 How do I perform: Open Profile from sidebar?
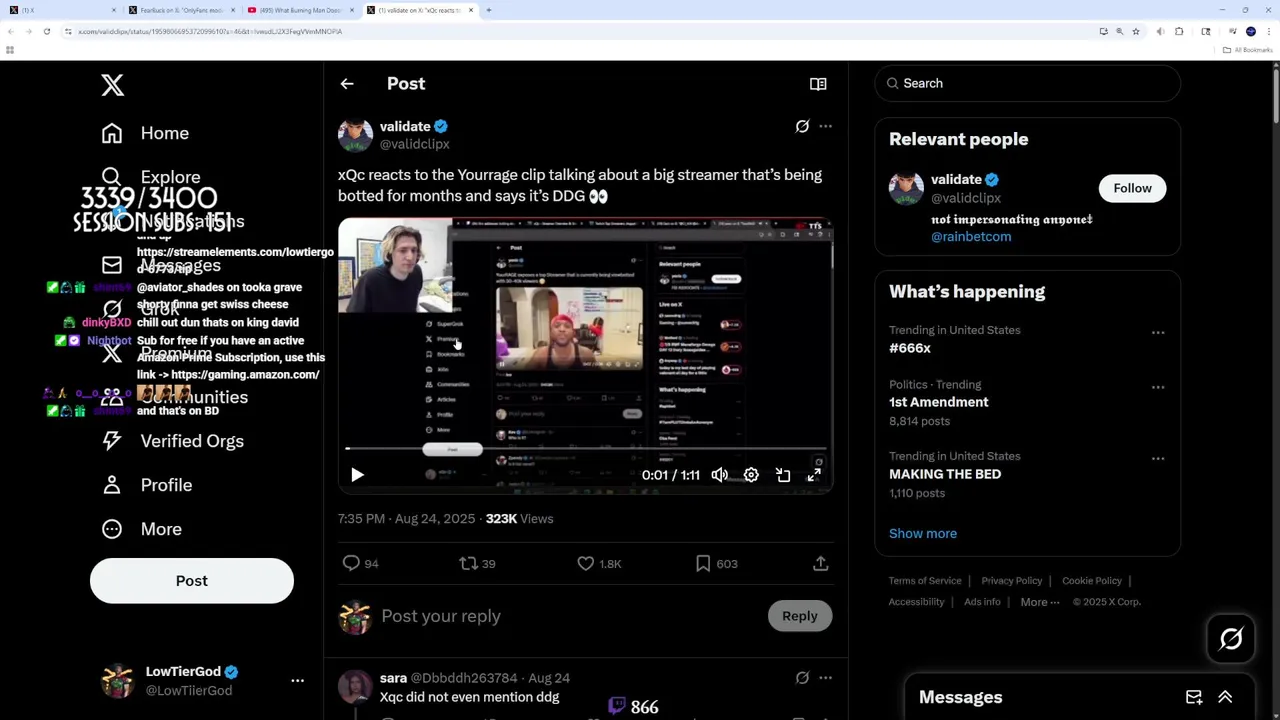[x=166, y=485]
